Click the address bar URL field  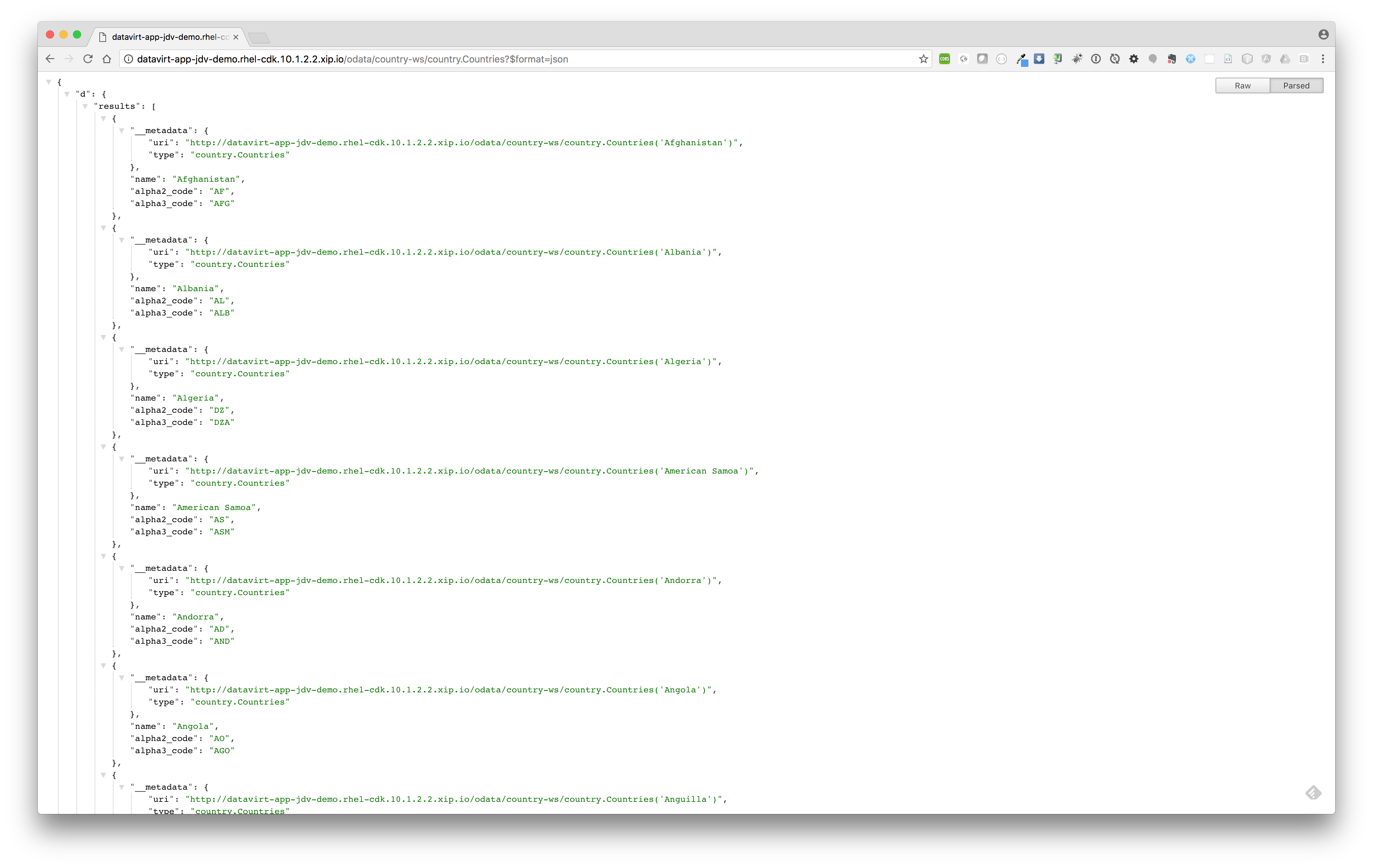513,59
